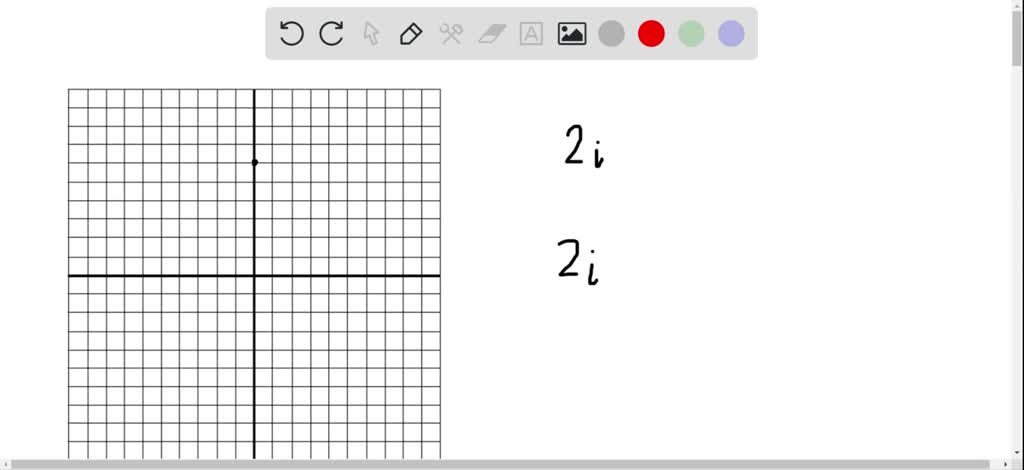Redo the last undone stroke
The image size is (1024, 470).
coord(331,33)
